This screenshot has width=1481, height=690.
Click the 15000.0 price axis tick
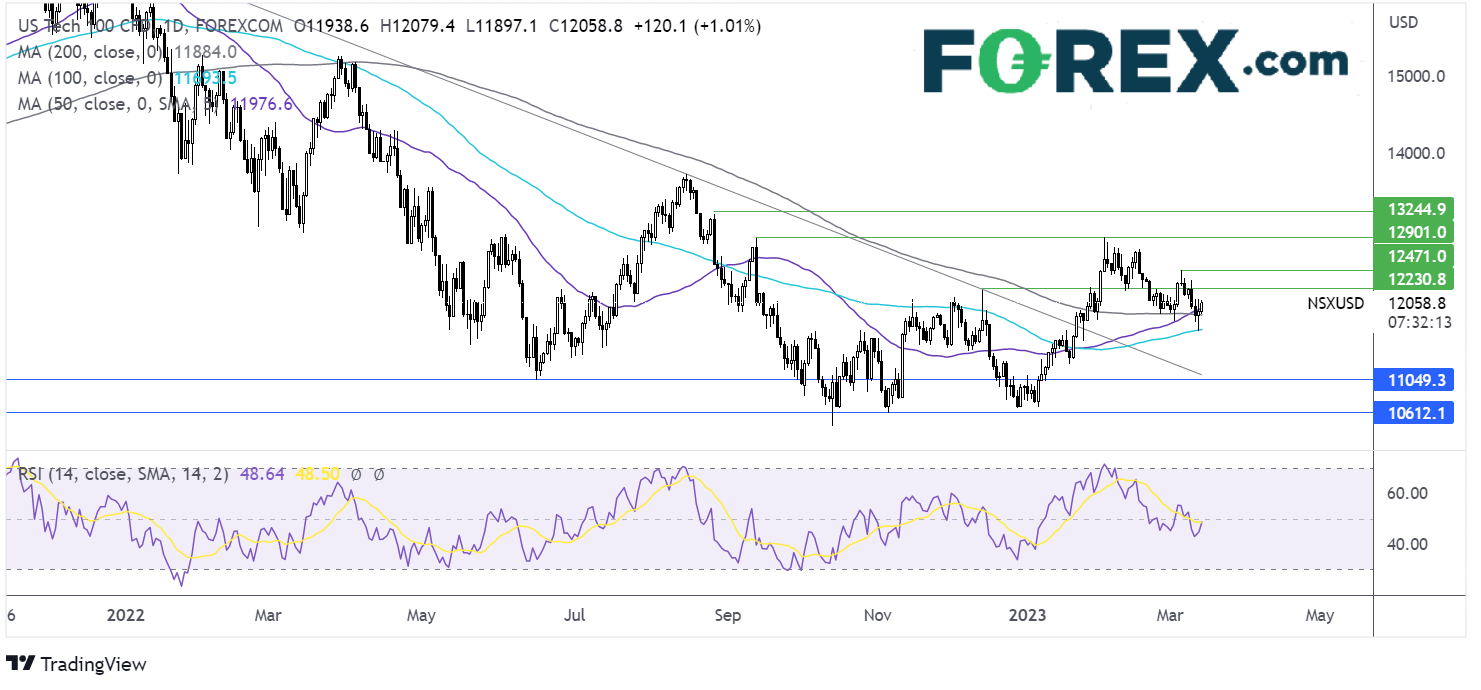pyautogui.click(x=1419, y=76)
